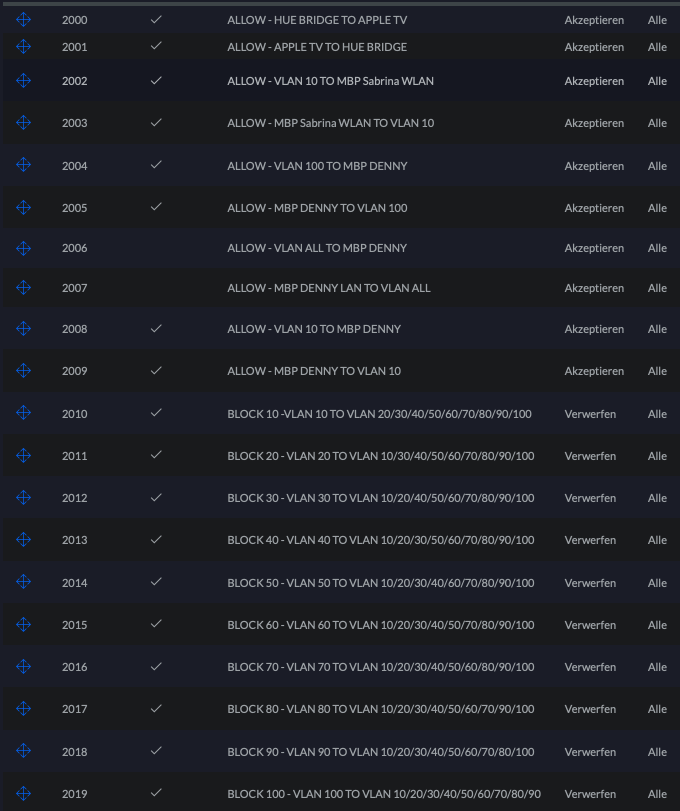680x811 pixels.
Task: Click the drag icon beside rule 2013
Action: point(24,540)
